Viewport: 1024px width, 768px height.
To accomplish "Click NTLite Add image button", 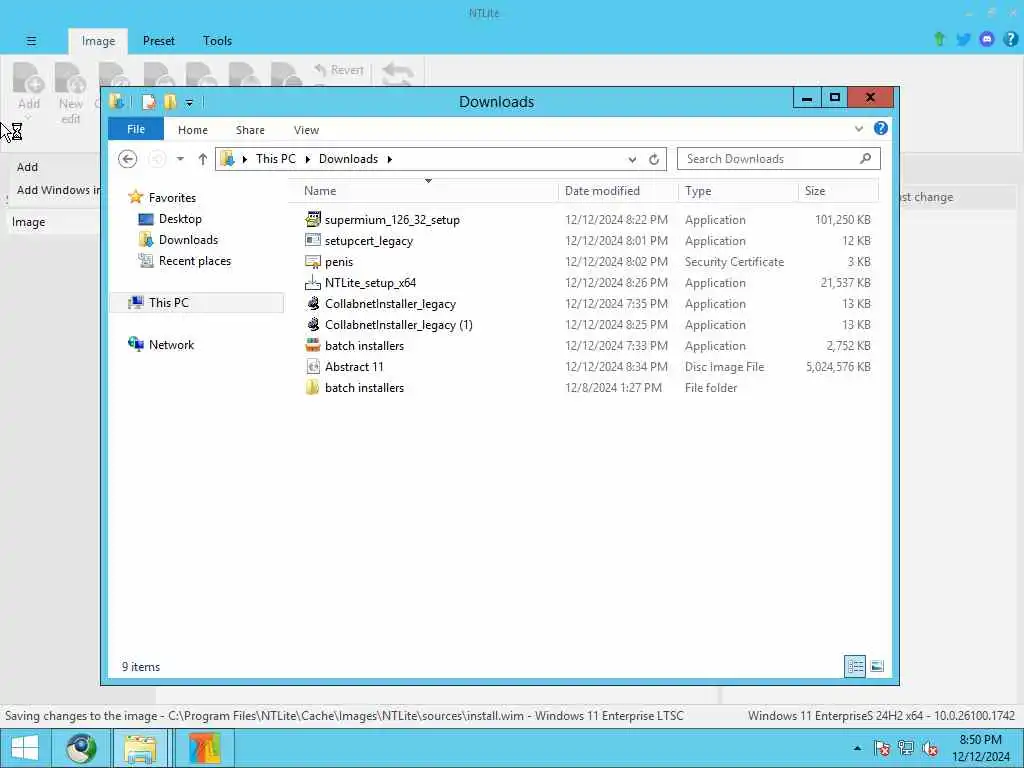I will (x=29, y=88).
